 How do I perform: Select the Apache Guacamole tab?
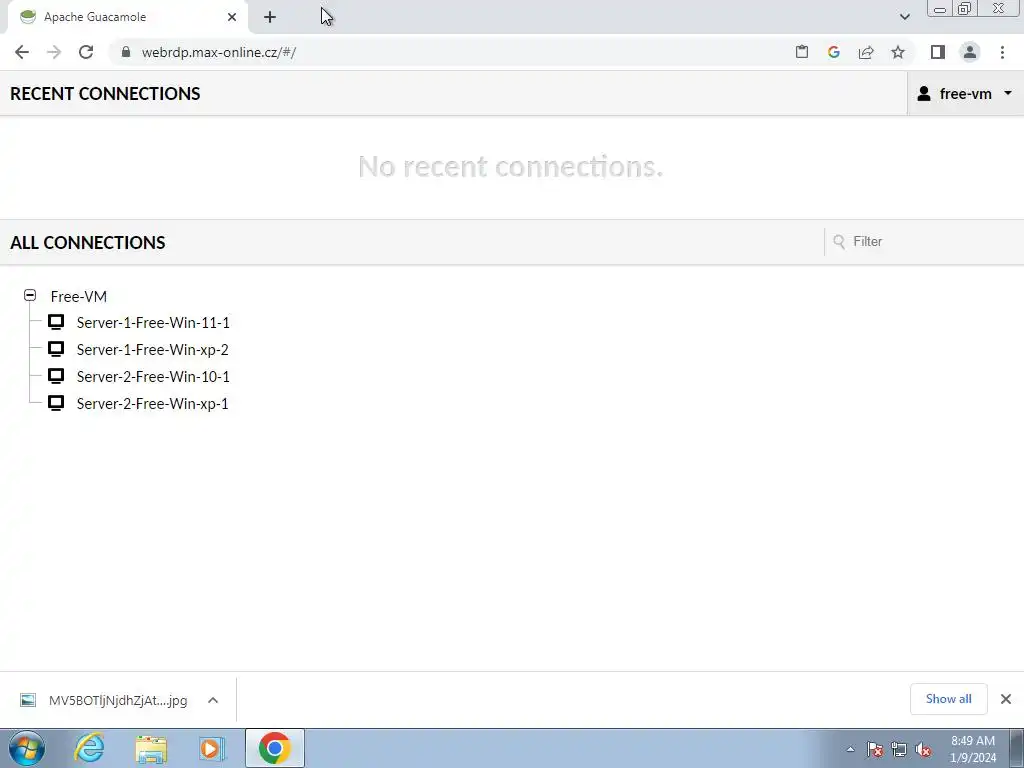[x=127, y=17]
